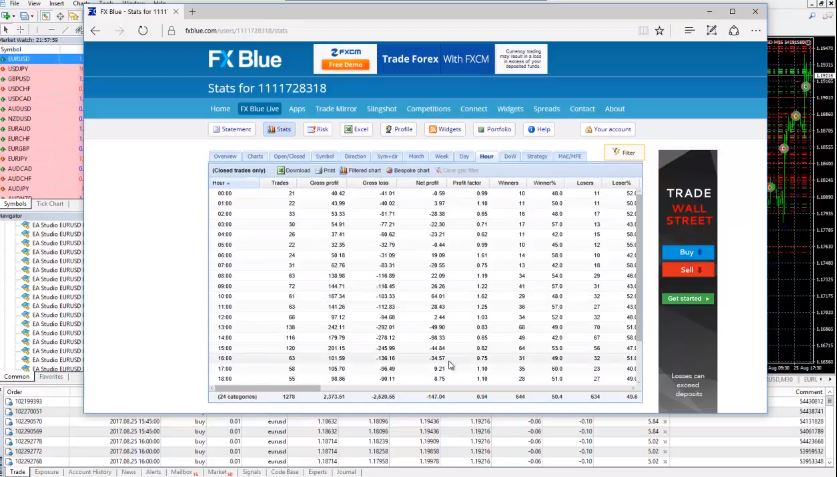Viewport: 837px width, 477px height.
Task: Switch to the Day tab
Action: click(464, 156)
